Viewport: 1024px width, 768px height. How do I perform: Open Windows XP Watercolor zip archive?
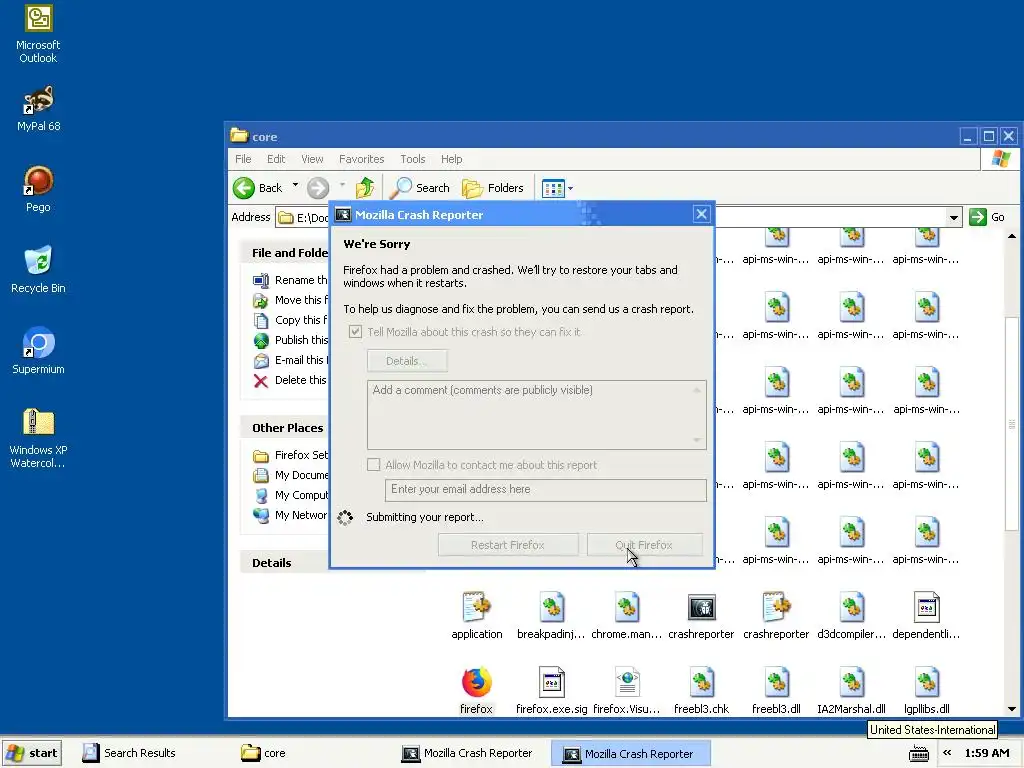(x=38, y=438)
